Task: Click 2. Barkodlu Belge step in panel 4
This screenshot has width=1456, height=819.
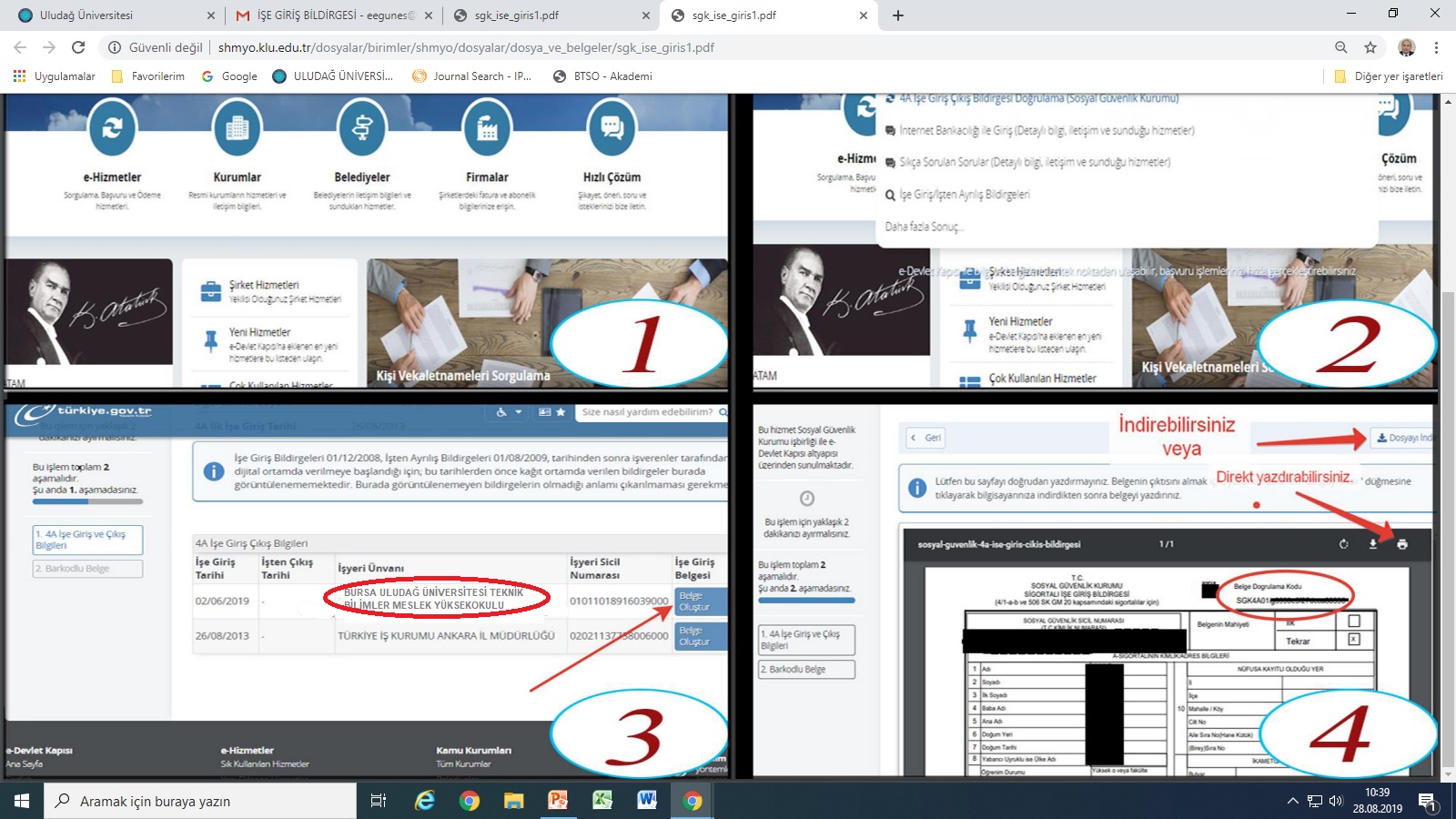Action: pos(806,670)
